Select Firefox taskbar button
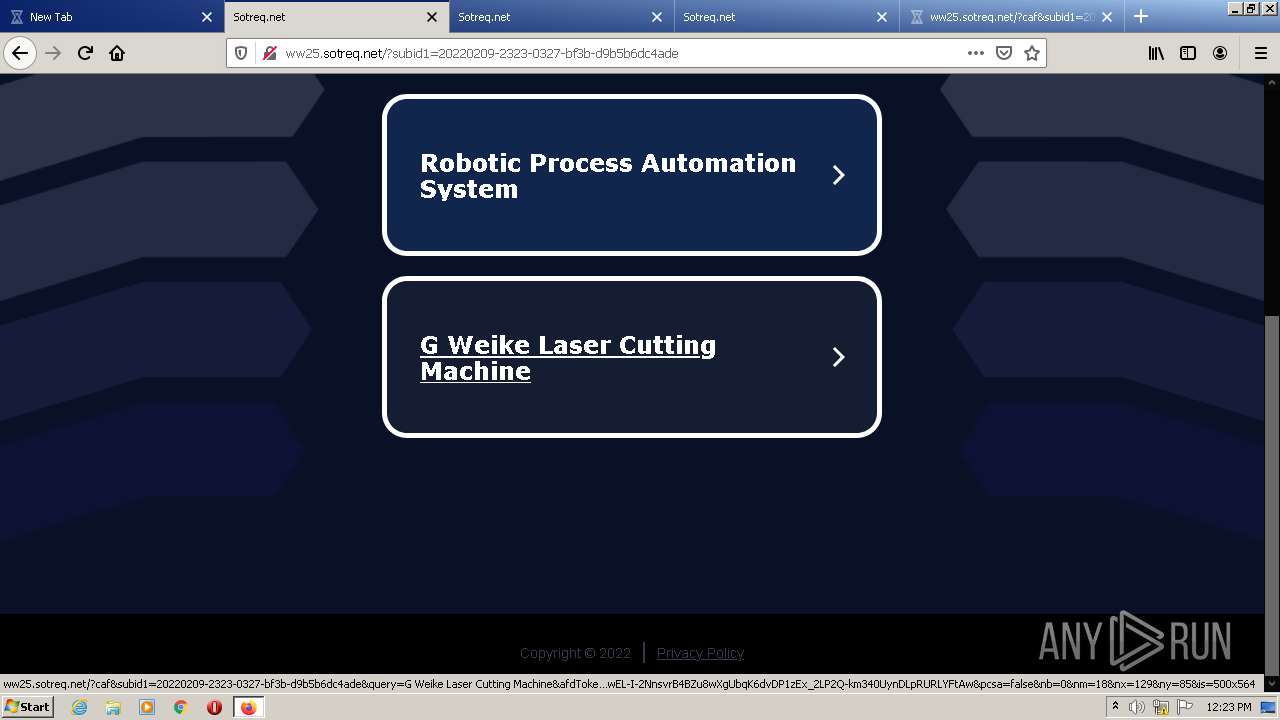The image size is (1280, 720). point(248,707)
